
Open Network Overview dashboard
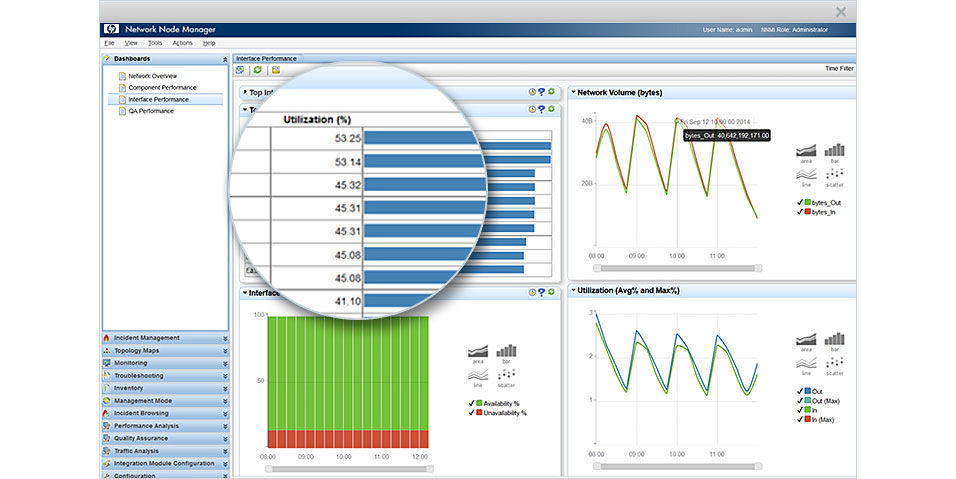coord(152,76)
